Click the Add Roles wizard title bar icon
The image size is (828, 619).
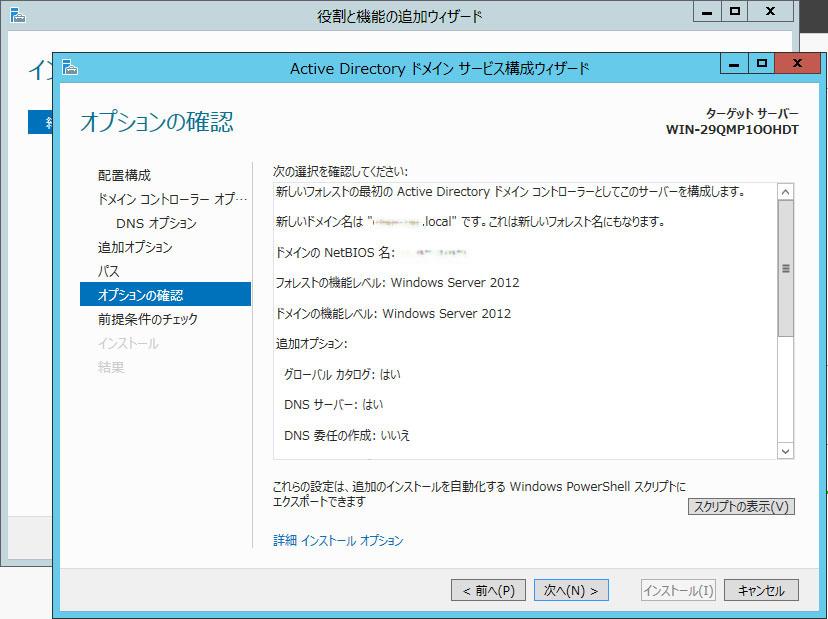click(x=17, y=15)
